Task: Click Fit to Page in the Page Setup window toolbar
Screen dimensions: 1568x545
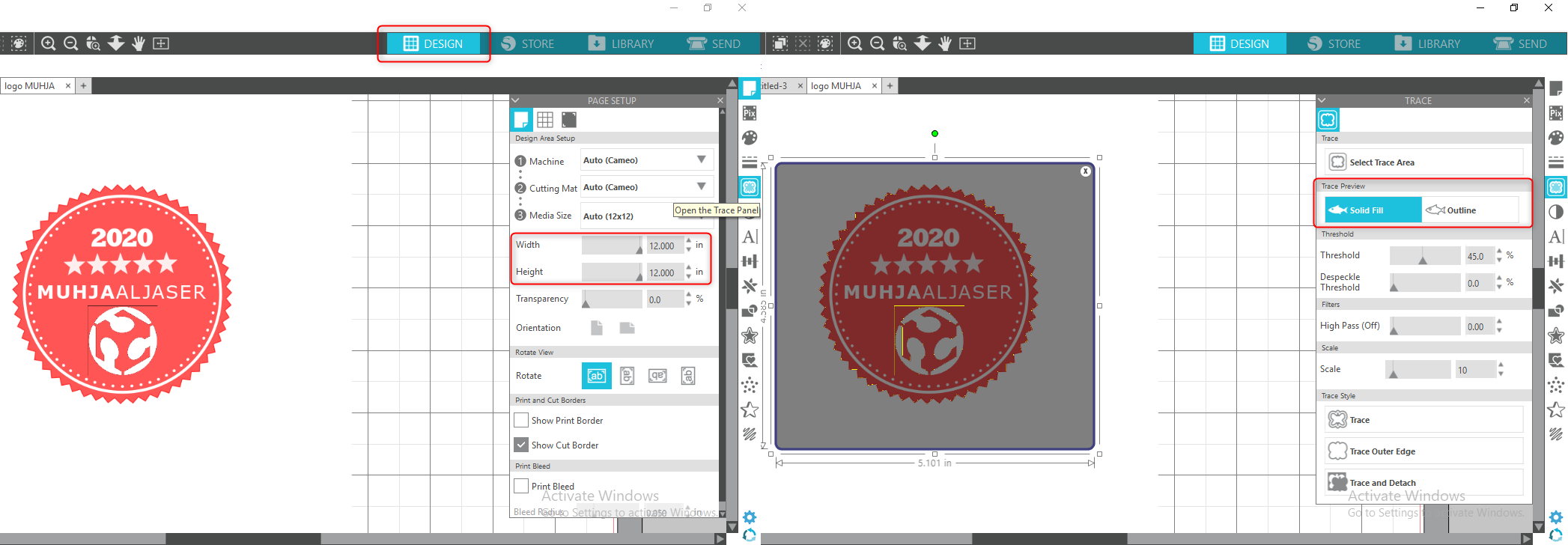Action: pos(161,43)
